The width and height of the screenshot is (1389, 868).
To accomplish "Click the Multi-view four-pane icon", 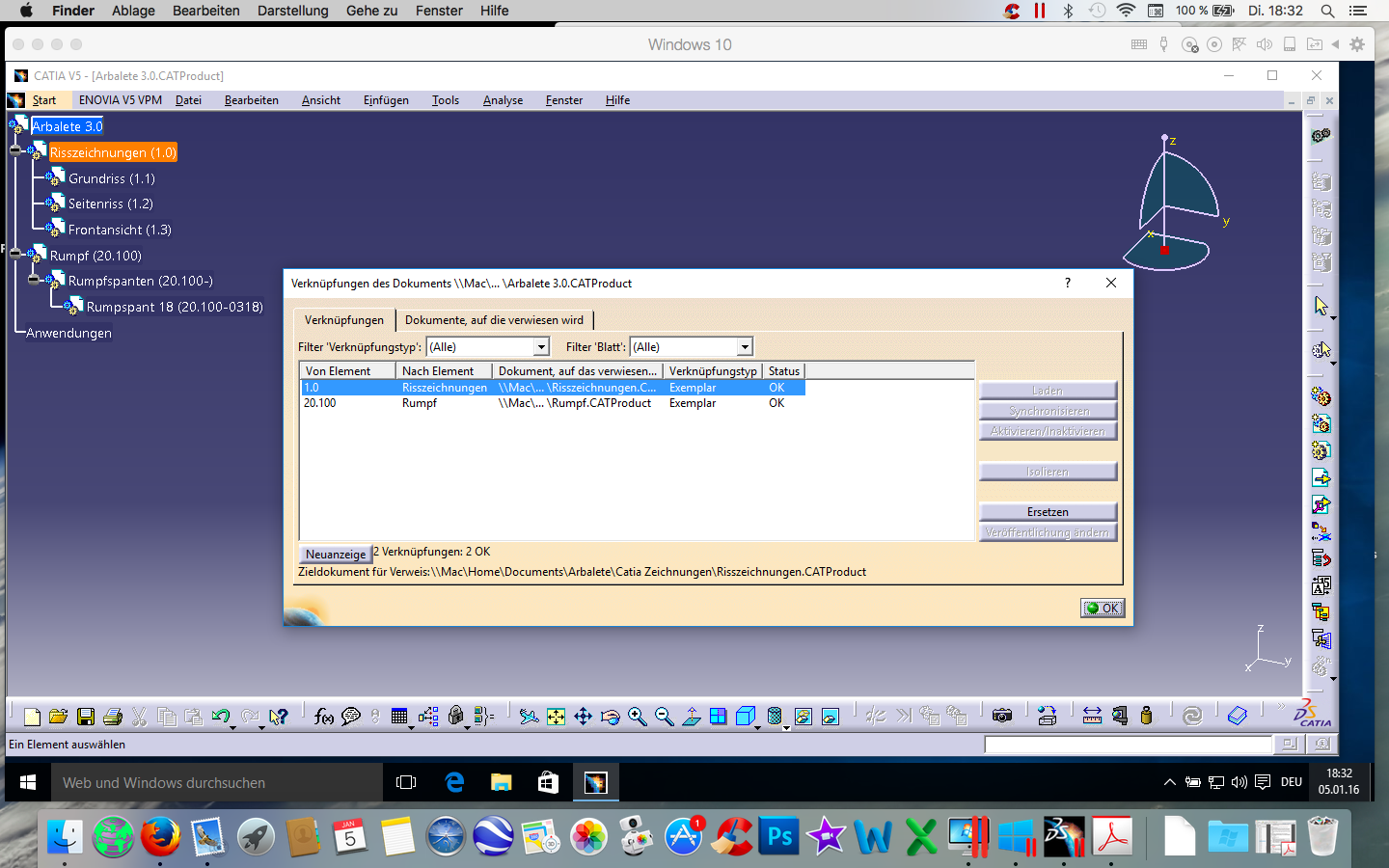I will pyautogui.click(x=718, y=716).
